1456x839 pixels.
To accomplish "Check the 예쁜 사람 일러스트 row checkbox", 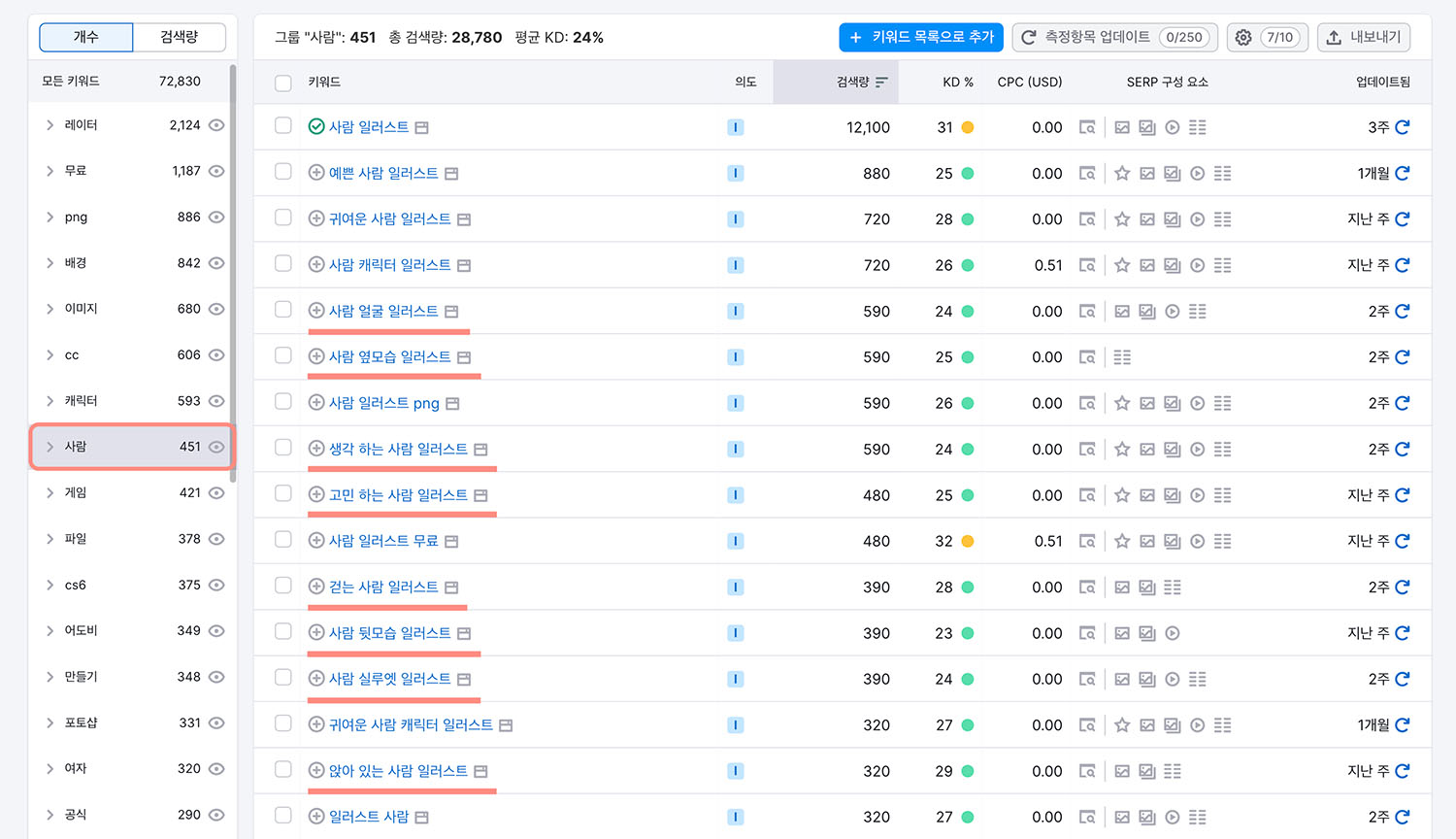I will pyautogui.click(x=283, y=171).
